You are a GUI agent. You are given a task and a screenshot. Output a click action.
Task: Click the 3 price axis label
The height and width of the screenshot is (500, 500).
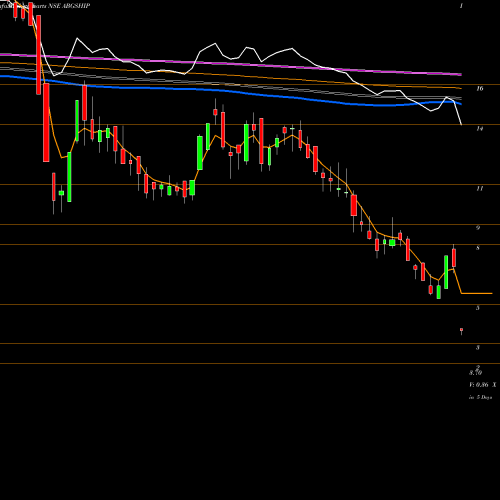(478, 347)
